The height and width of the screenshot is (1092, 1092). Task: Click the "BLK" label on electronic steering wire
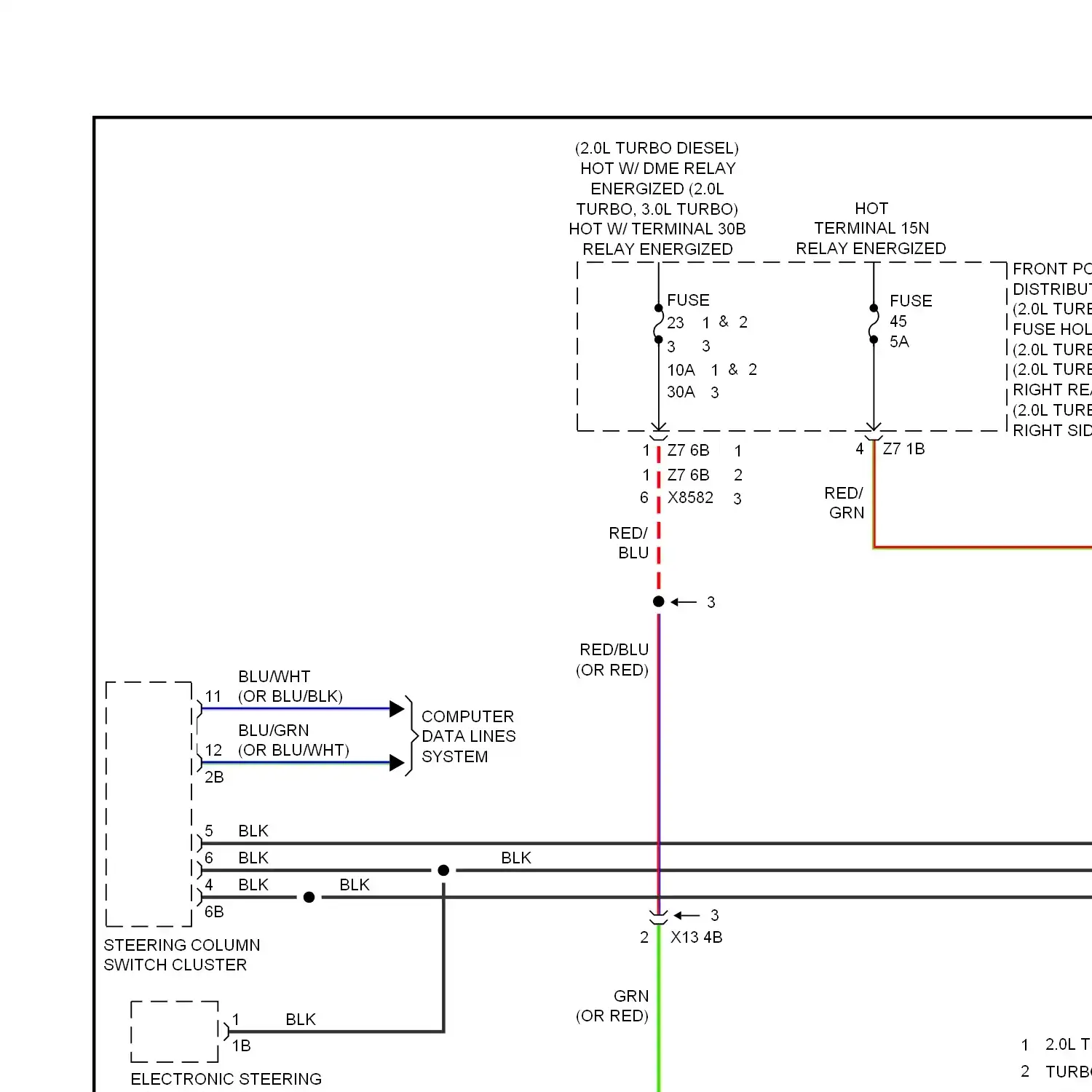click(x=301, y=1019)
